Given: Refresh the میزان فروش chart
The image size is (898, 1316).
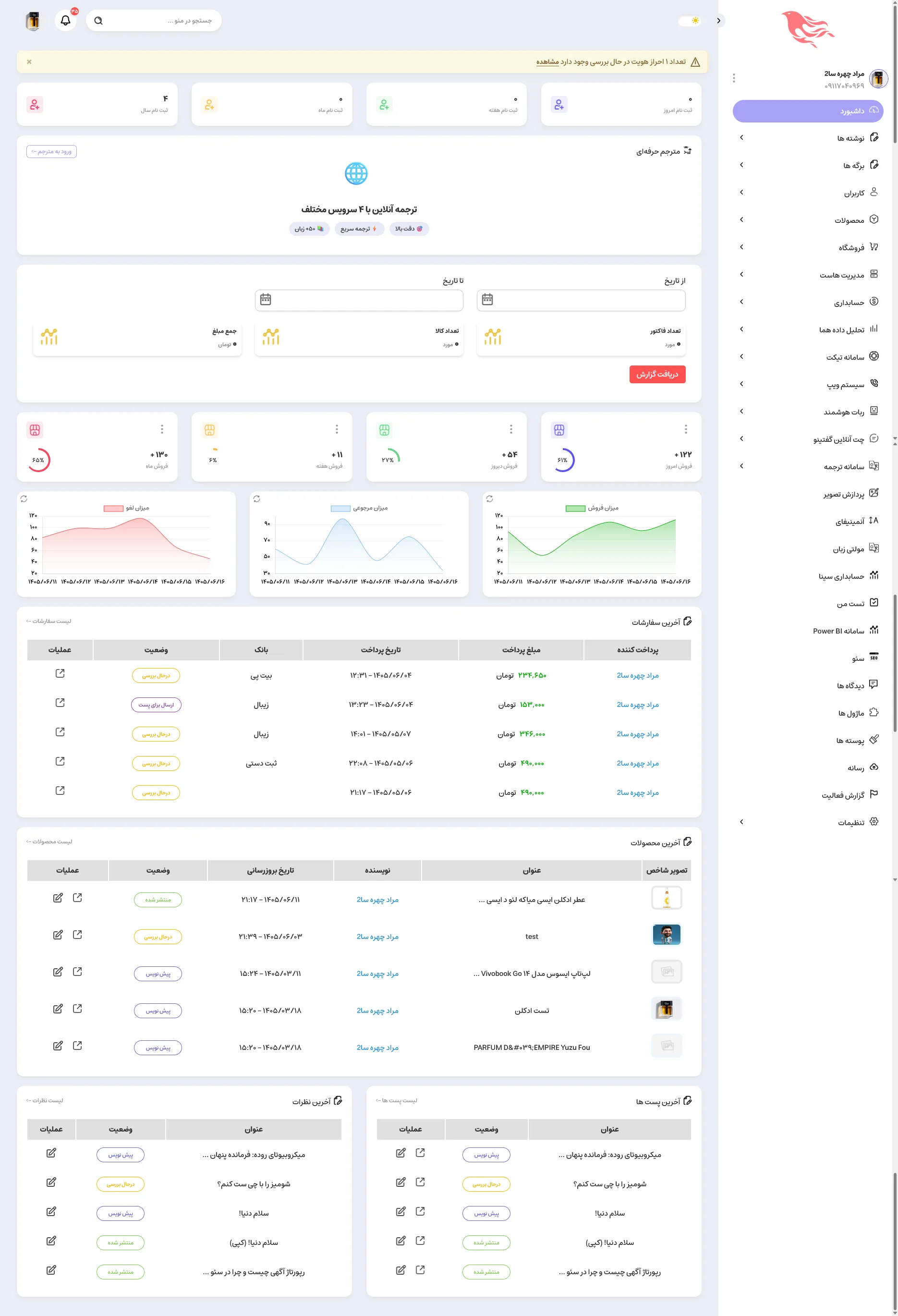Looking at the screenshot, I should pyautogui.click(x=490, y=499).
